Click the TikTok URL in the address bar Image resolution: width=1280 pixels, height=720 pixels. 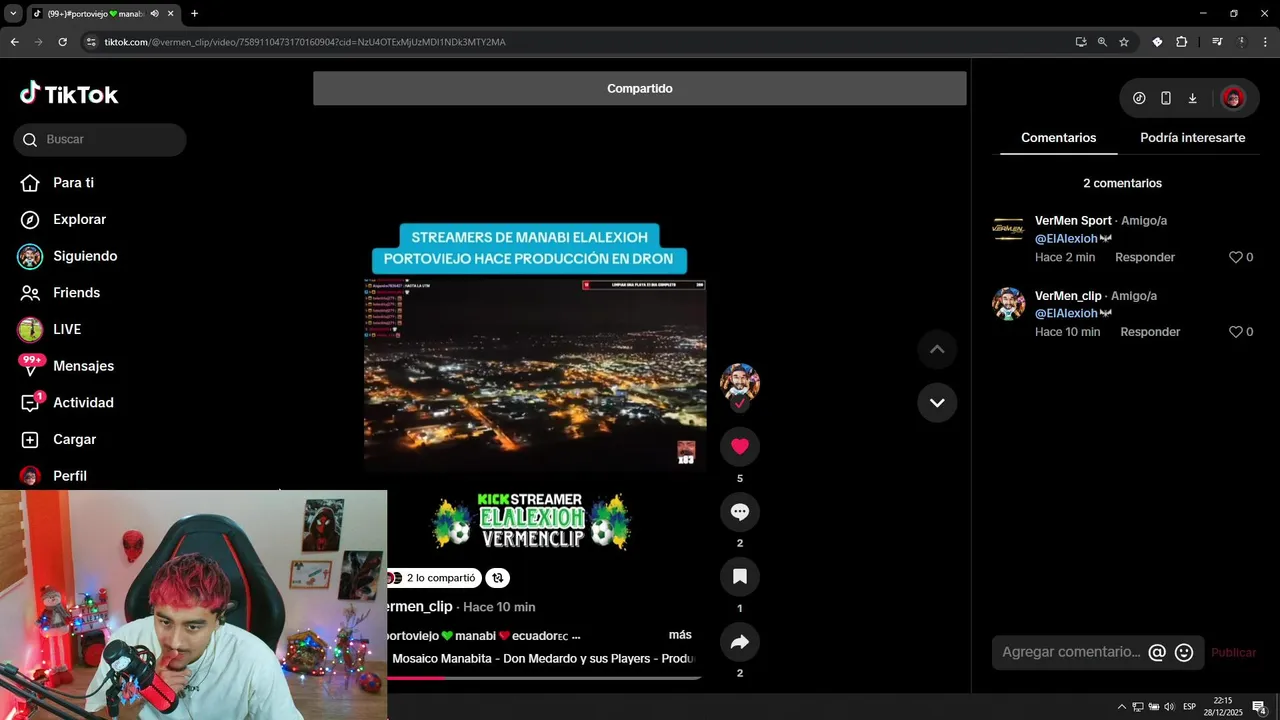pyautogui.click(x=305, y=42)
